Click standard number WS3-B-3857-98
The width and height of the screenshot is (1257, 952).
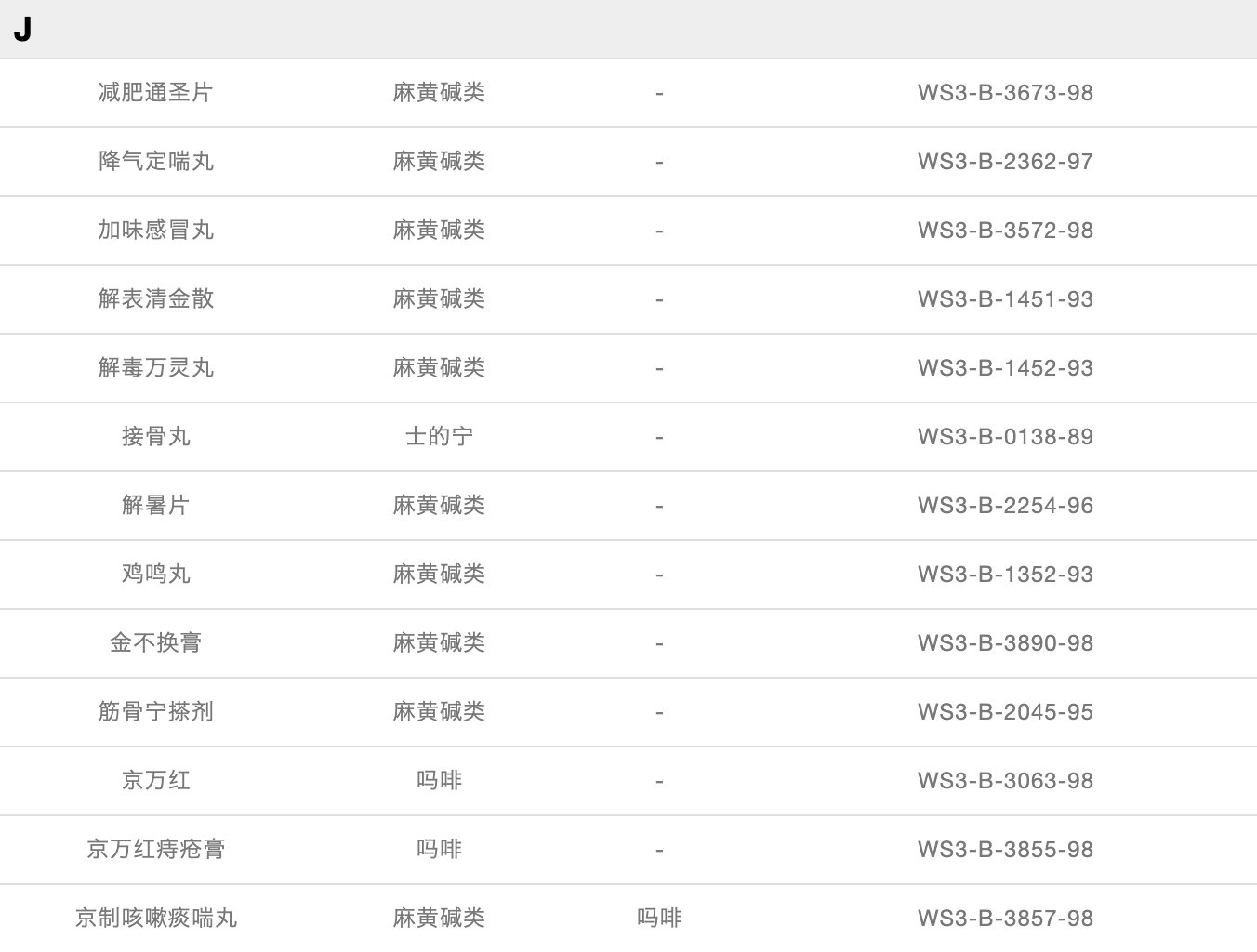click(x=1005, y=919)
